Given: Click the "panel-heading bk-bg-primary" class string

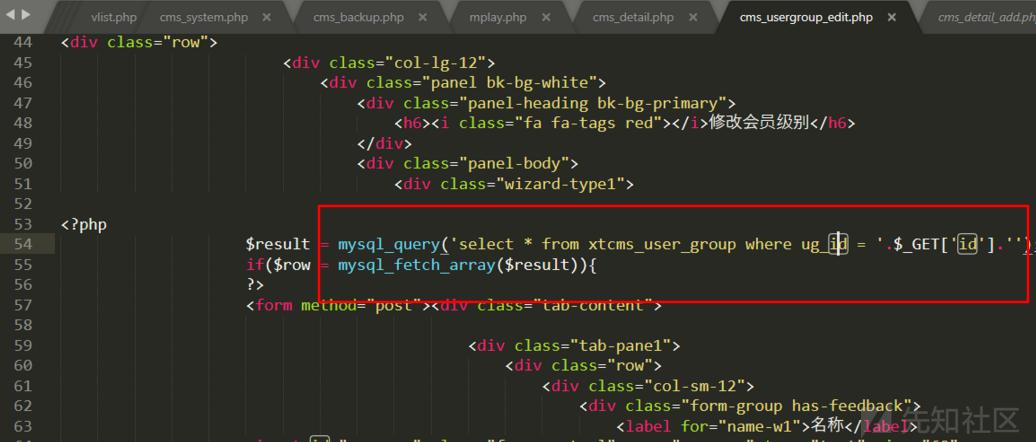Looking at the screenshot, I should (x=593, y=103).
